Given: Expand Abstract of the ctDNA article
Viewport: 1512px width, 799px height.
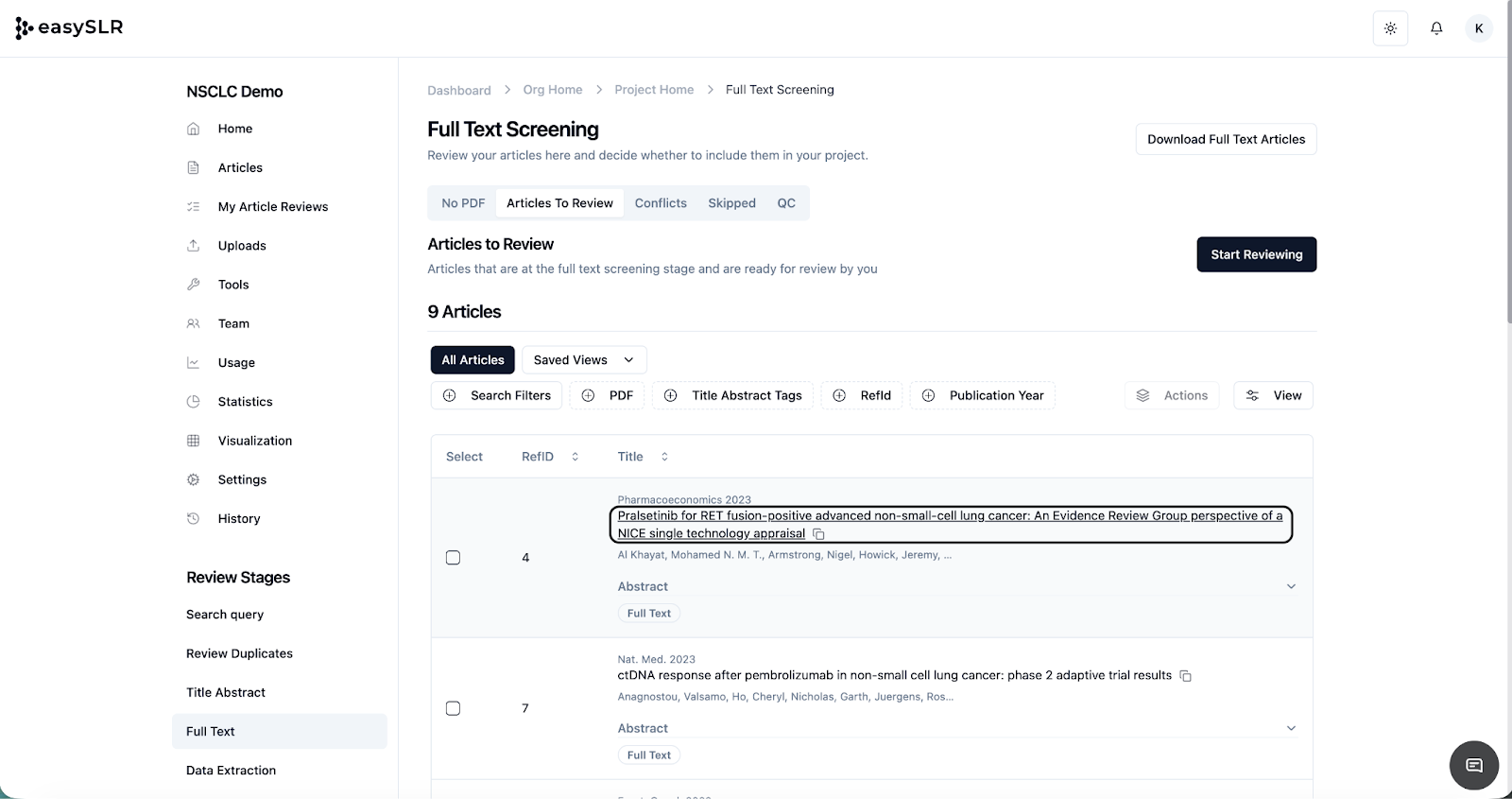Looking at the screenshot, I should pyautogui.click(x=1291, y=728).
